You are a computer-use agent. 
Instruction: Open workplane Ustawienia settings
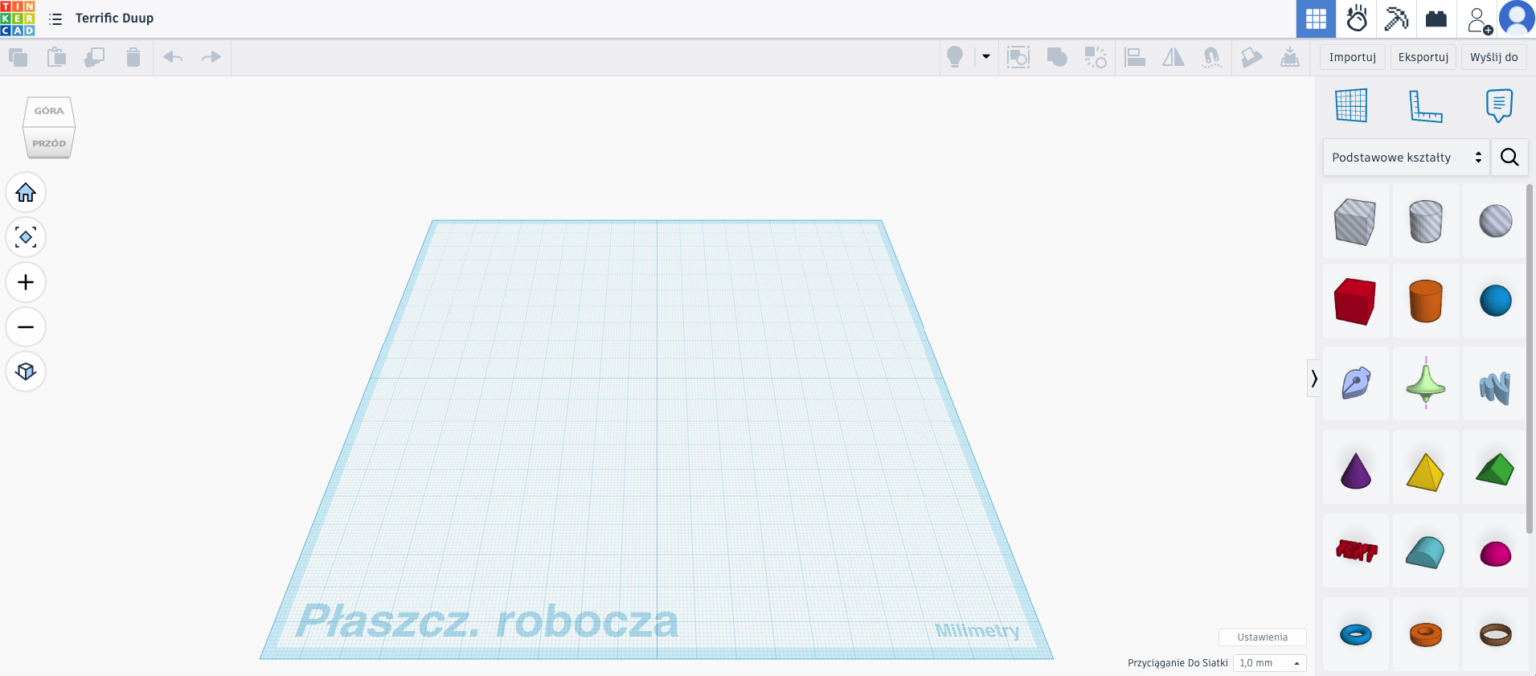[x=1262, y=637]
